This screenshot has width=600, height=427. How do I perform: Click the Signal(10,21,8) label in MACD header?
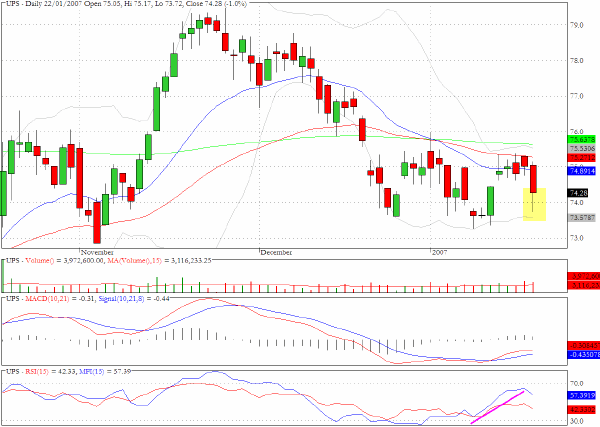121,298
